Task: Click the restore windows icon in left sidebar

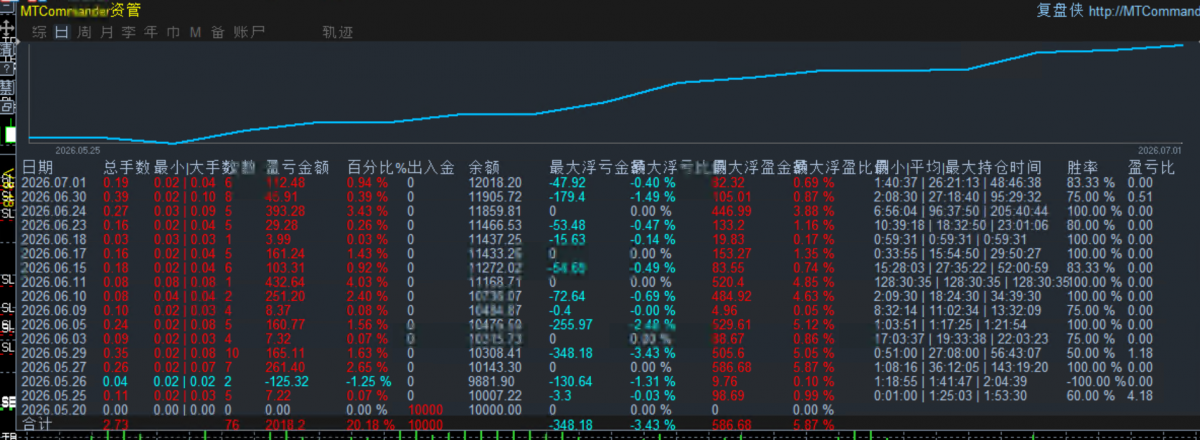Action: tap(7, 105)
